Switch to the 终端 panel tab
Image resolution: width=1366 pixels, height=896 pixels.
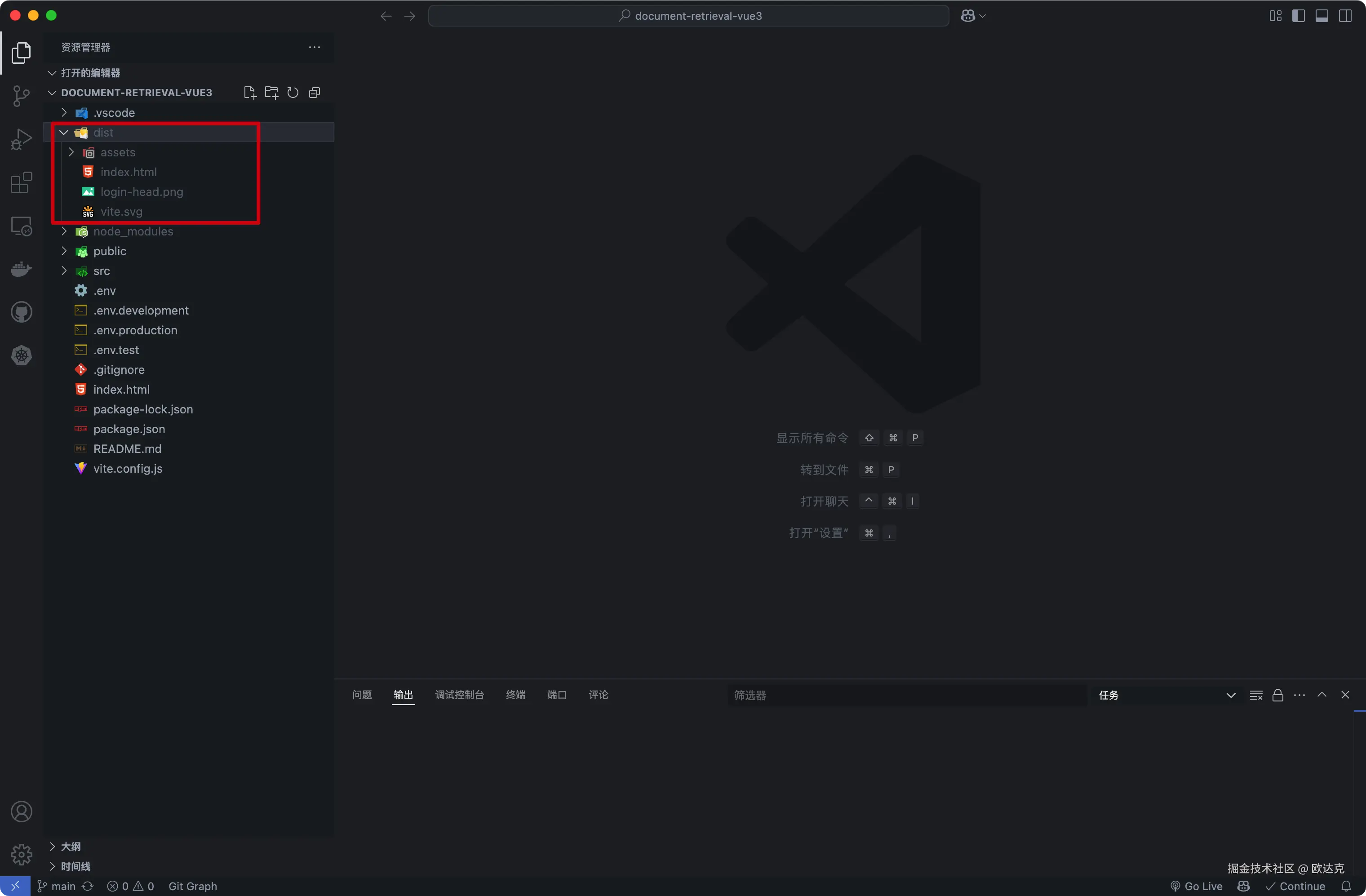(515, 695)
